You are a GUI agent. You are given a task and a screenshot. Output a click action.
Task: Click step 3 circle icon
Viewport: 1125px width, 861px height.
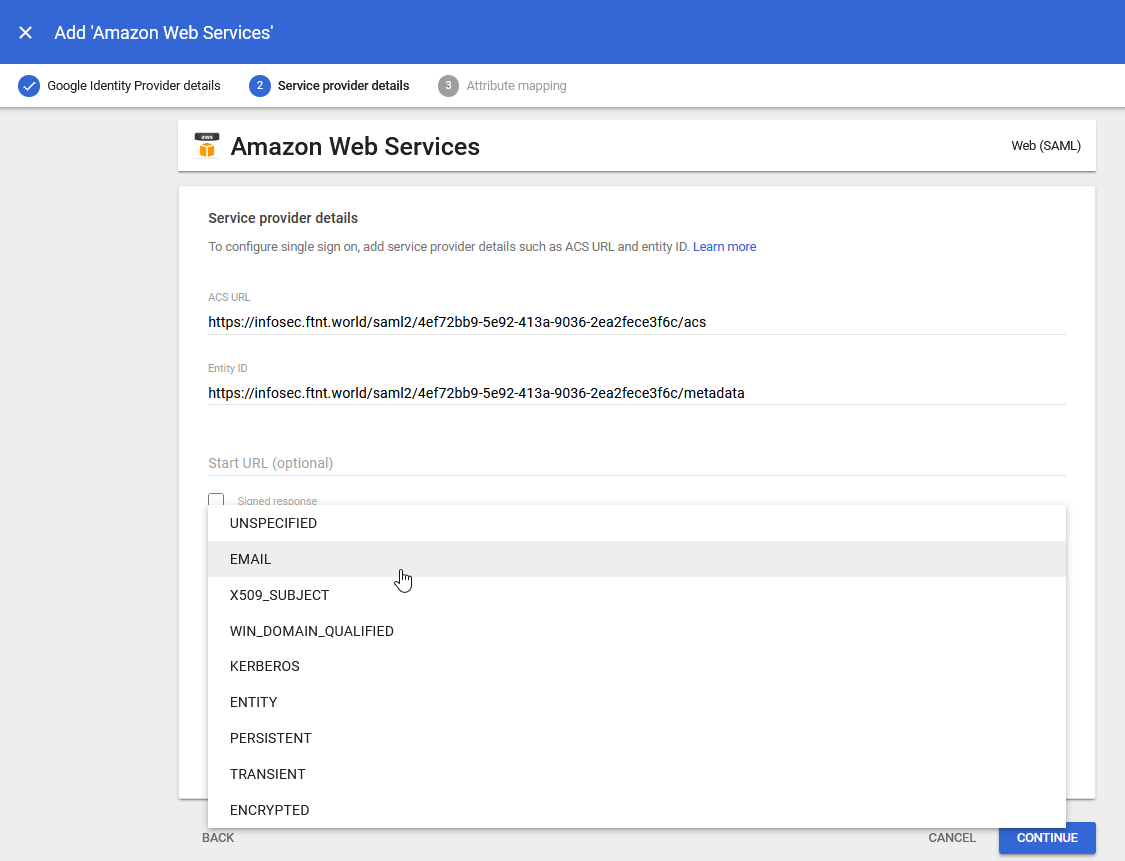point(448,86)
